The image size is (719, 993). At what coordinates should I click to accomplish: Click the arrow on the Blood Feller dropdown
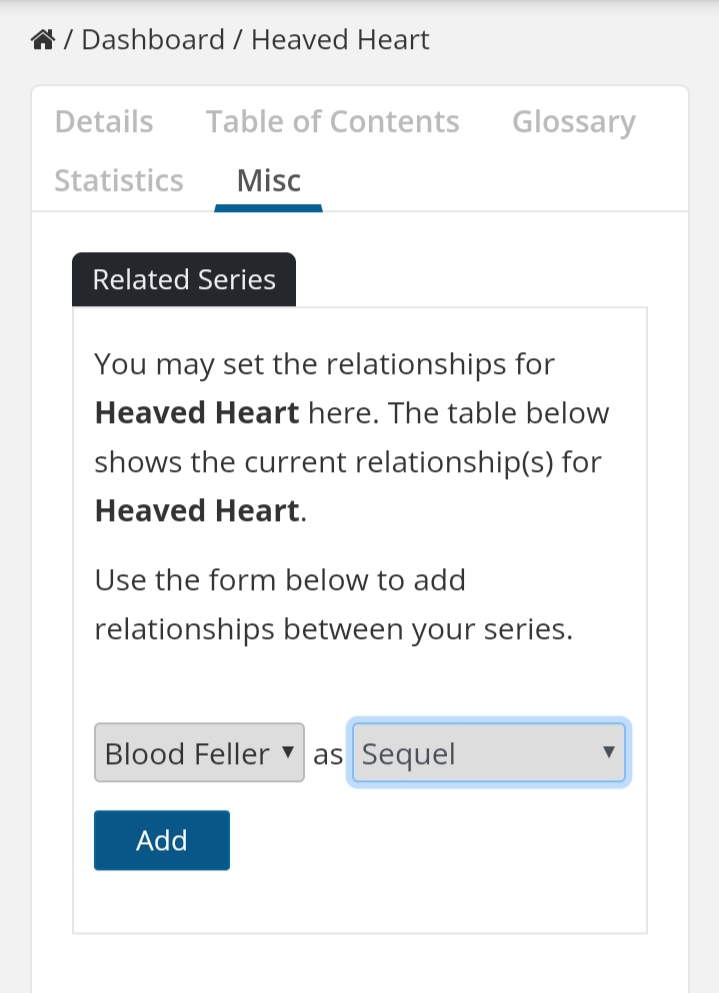287,752
